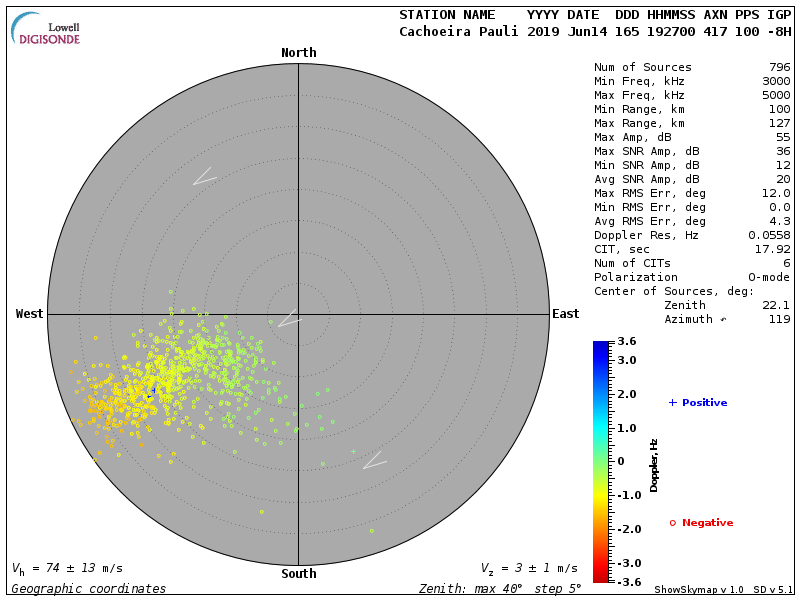Click the small white plus in southeast quadrant
Viewport: 800px width, 600px height.
pyautogui.click(x=353, y=451)
